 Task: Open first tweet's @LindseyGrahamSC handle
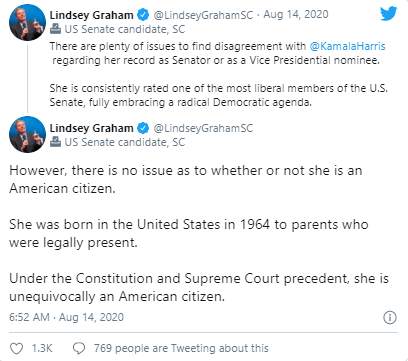pos(203,15)
